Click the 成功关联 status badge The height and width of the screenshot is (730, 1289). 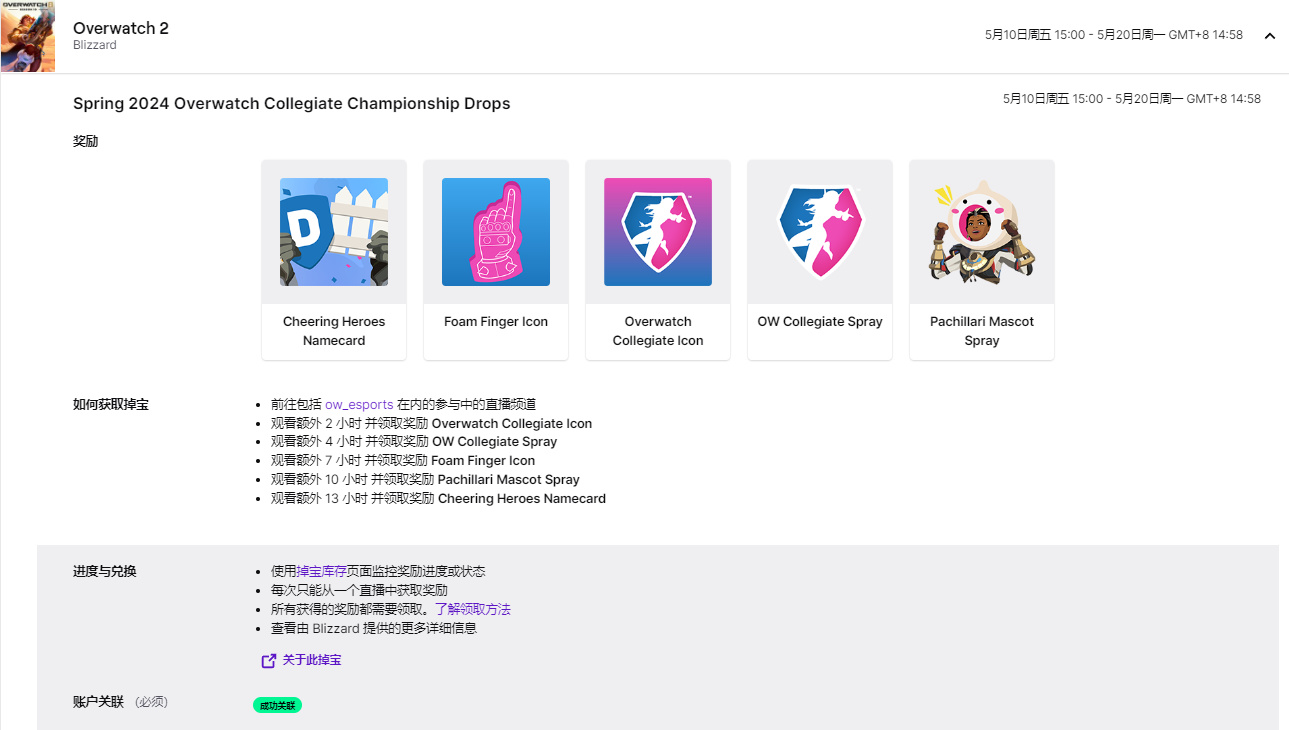point(277,705)
